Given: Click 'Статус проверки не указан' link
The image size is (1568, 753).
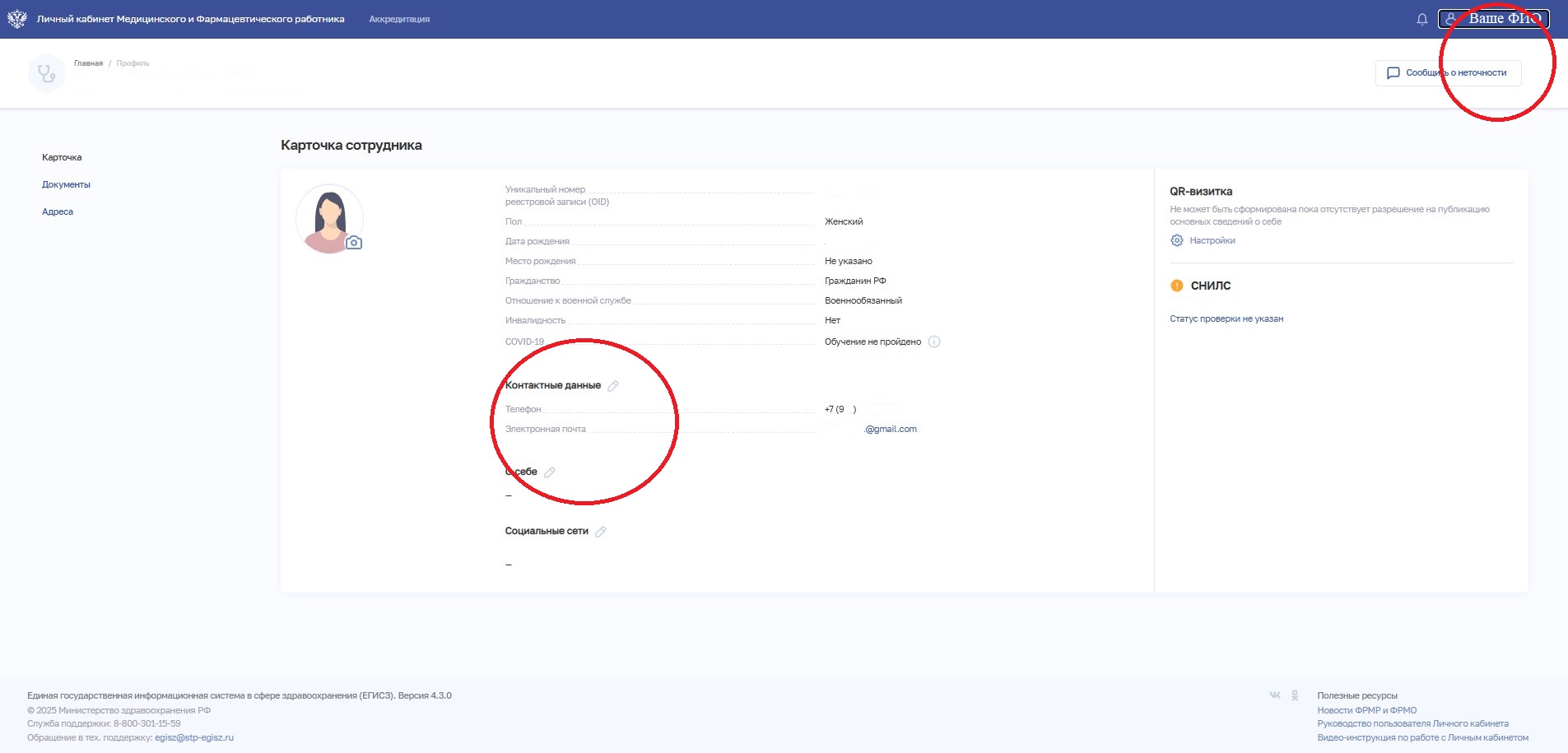Looking at the screenshot, I should 1226,318.
